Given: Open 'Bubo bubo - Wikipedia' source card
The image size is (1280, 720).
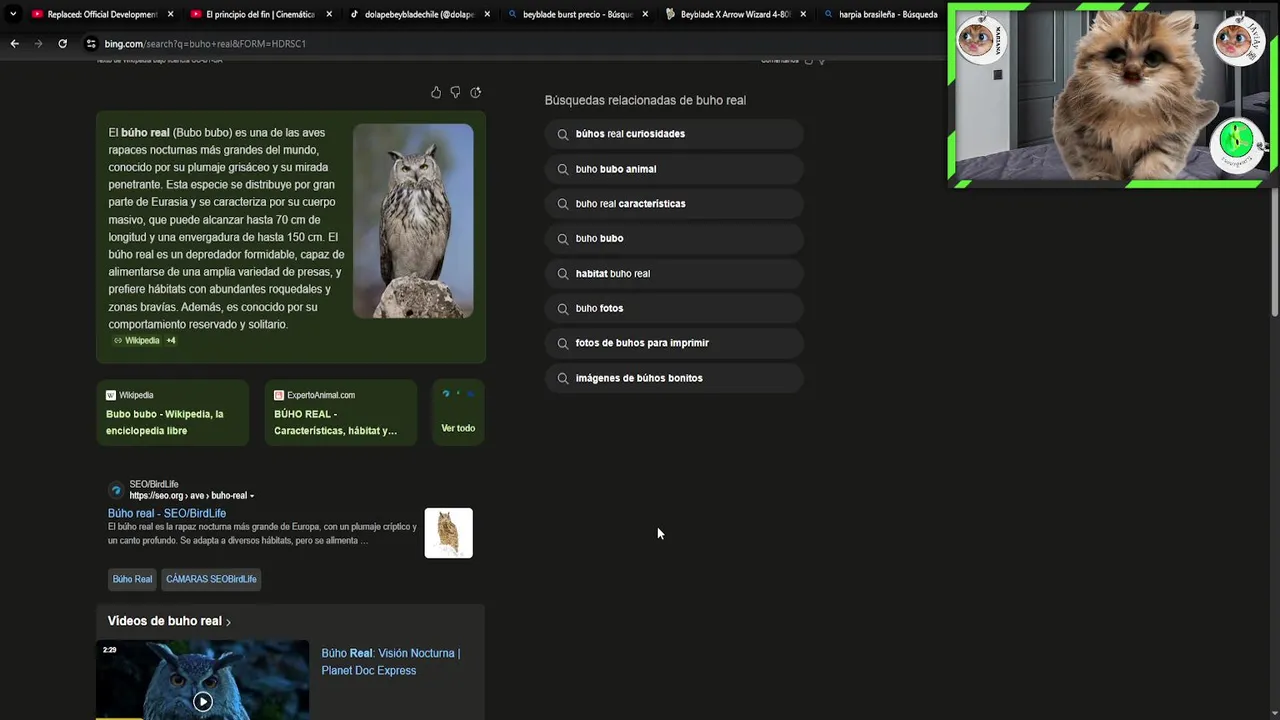Looking at the screenshot, I should (173, 412).
